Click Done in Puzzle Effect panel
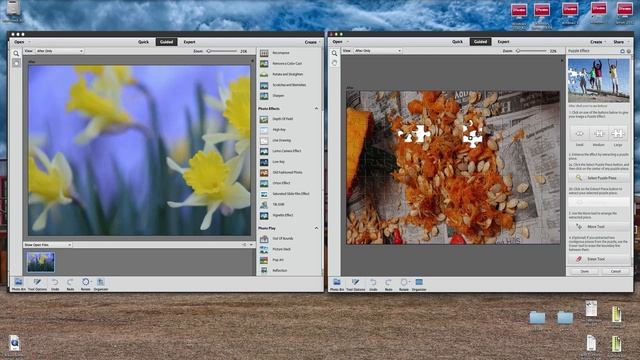640x360 pixels. point(584,271)
